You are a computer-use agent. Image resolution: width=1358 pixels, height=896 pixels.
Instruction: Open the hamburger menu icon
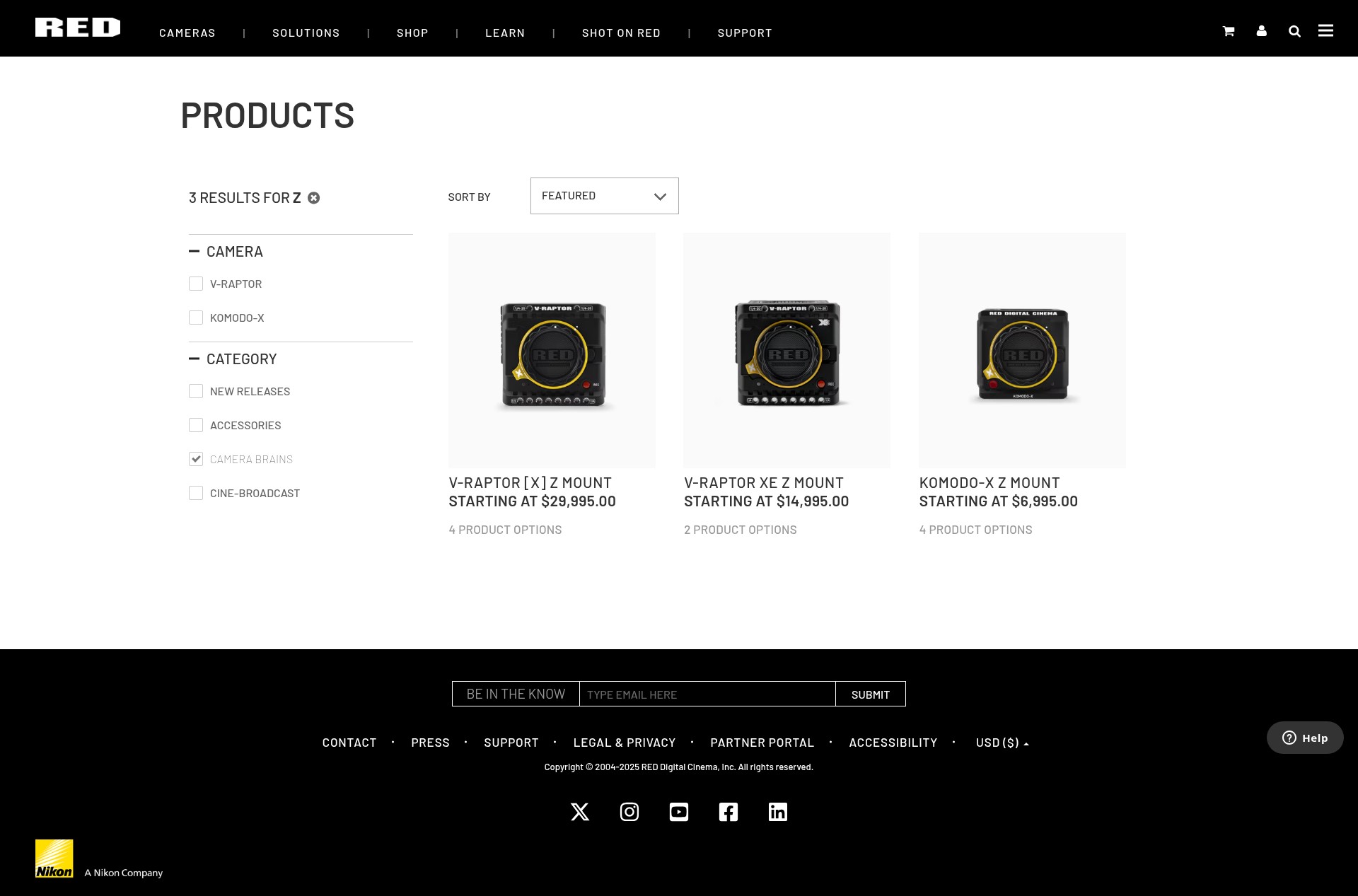coord(1326,30)
